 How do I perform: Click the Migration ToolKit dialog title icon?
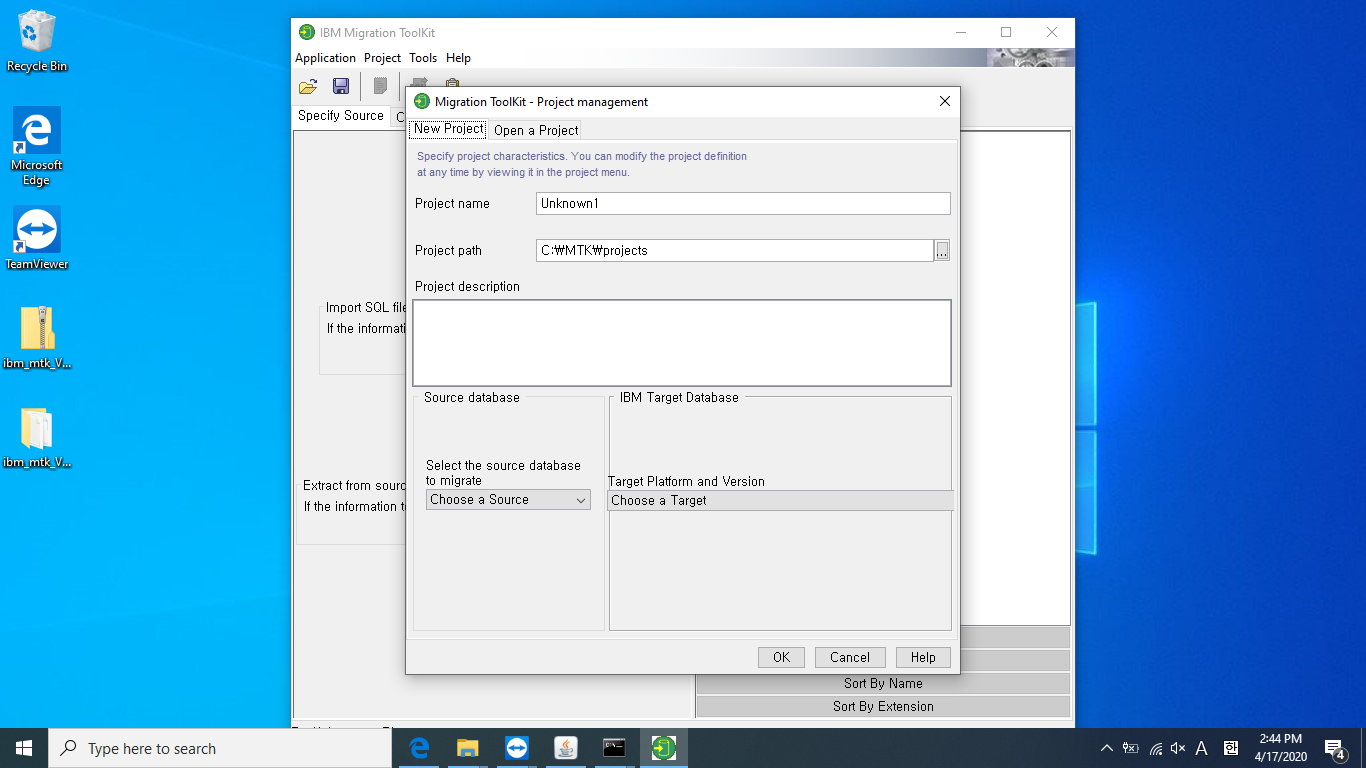422,101
